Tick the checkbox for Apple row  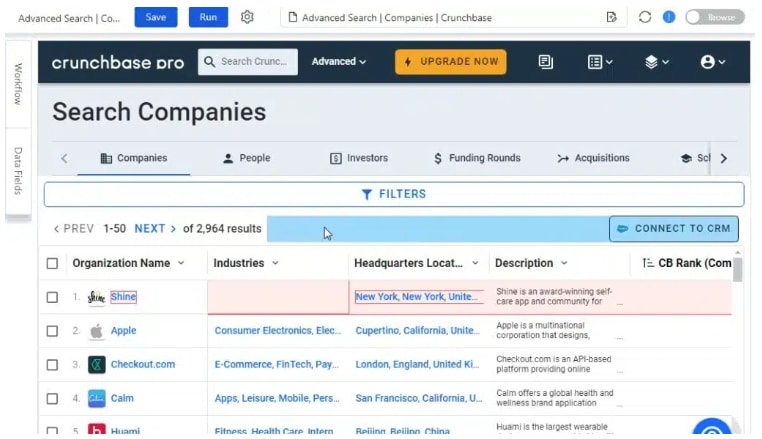(x=52, y=331)
